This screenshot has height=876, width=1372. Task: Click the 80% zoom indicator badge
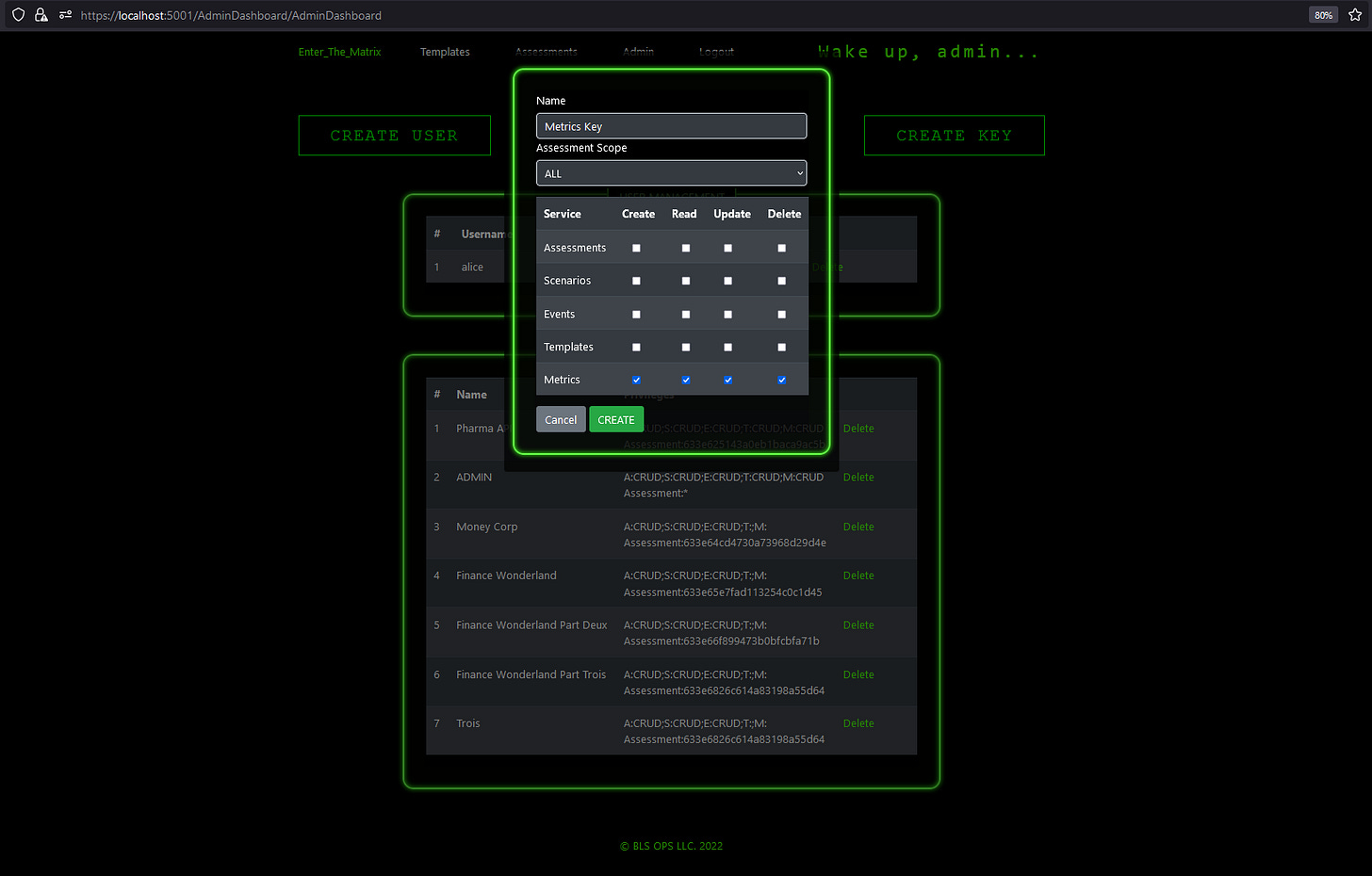[1323, 14]
